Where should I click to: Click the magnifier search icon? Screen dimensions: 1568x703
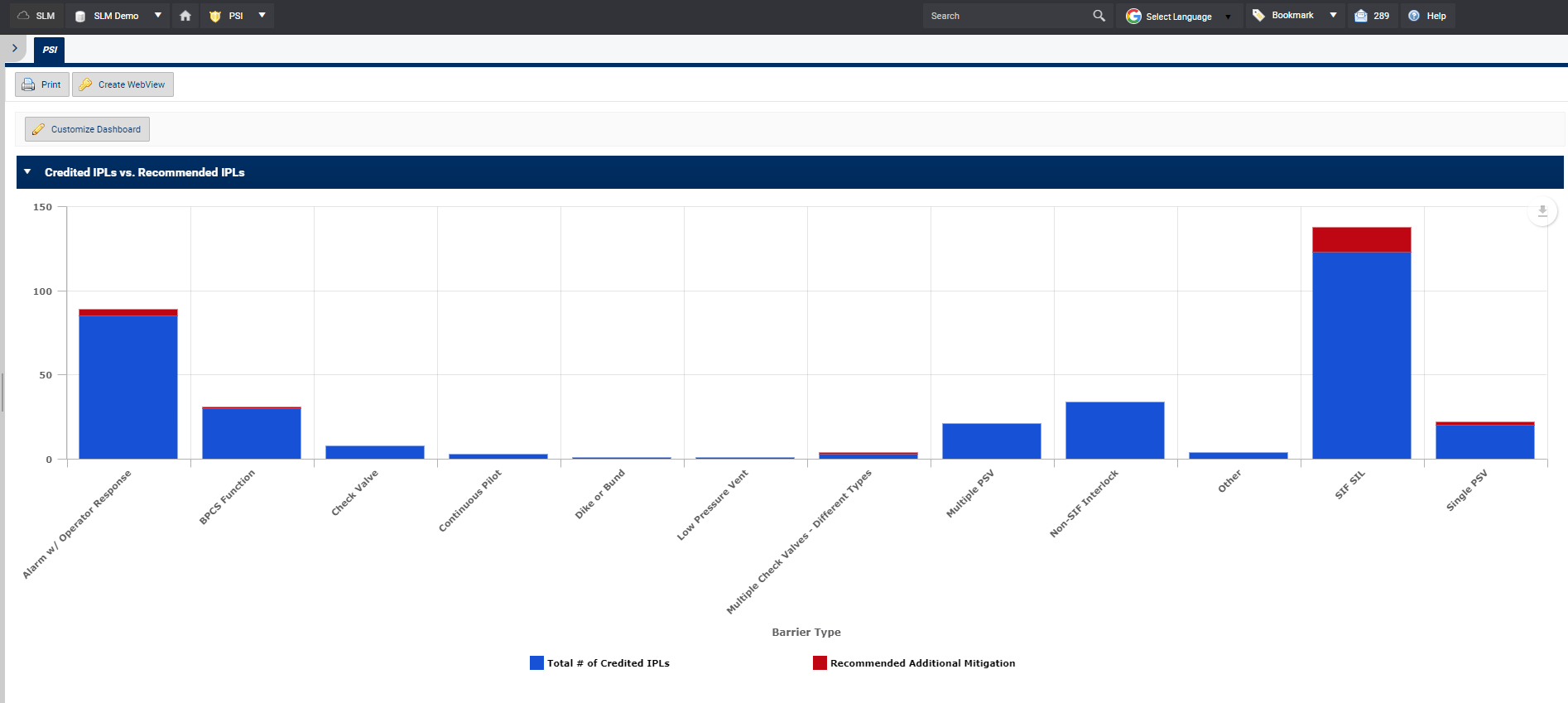(x=1099, y=16)
